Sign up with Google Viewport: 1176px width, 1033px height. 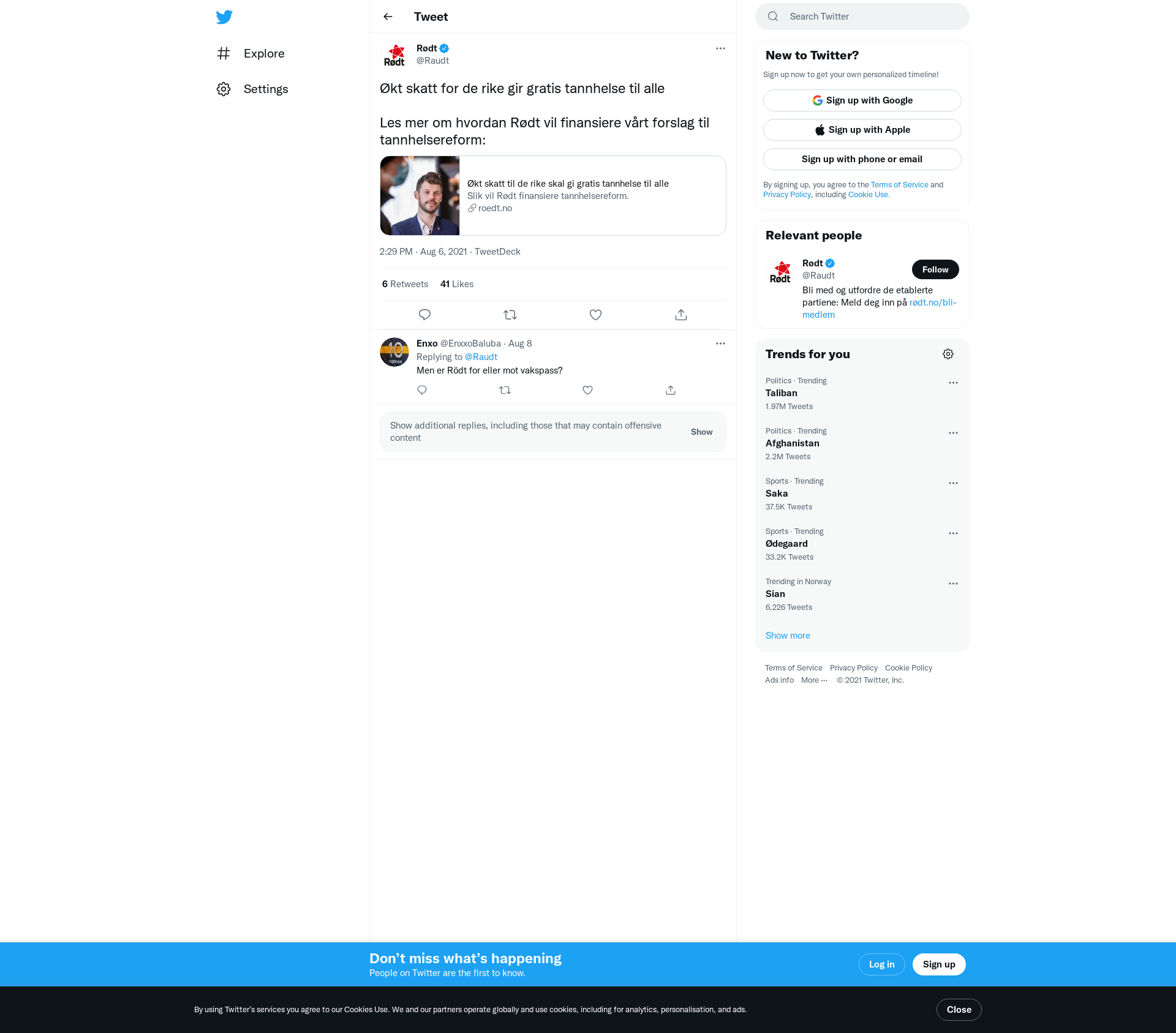(862, 100)
